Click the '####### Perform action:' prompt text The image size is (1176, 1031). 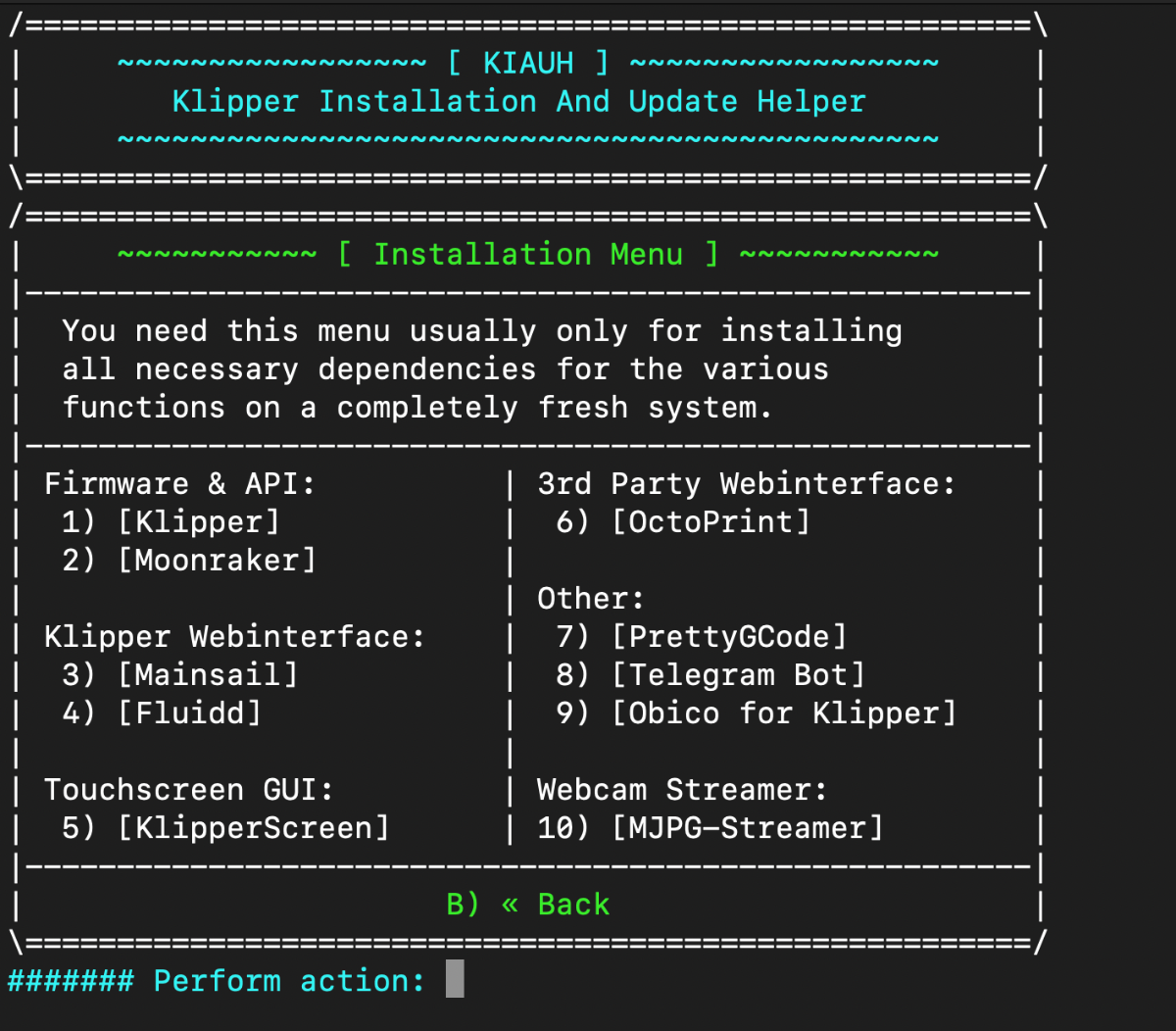point(217,980)
